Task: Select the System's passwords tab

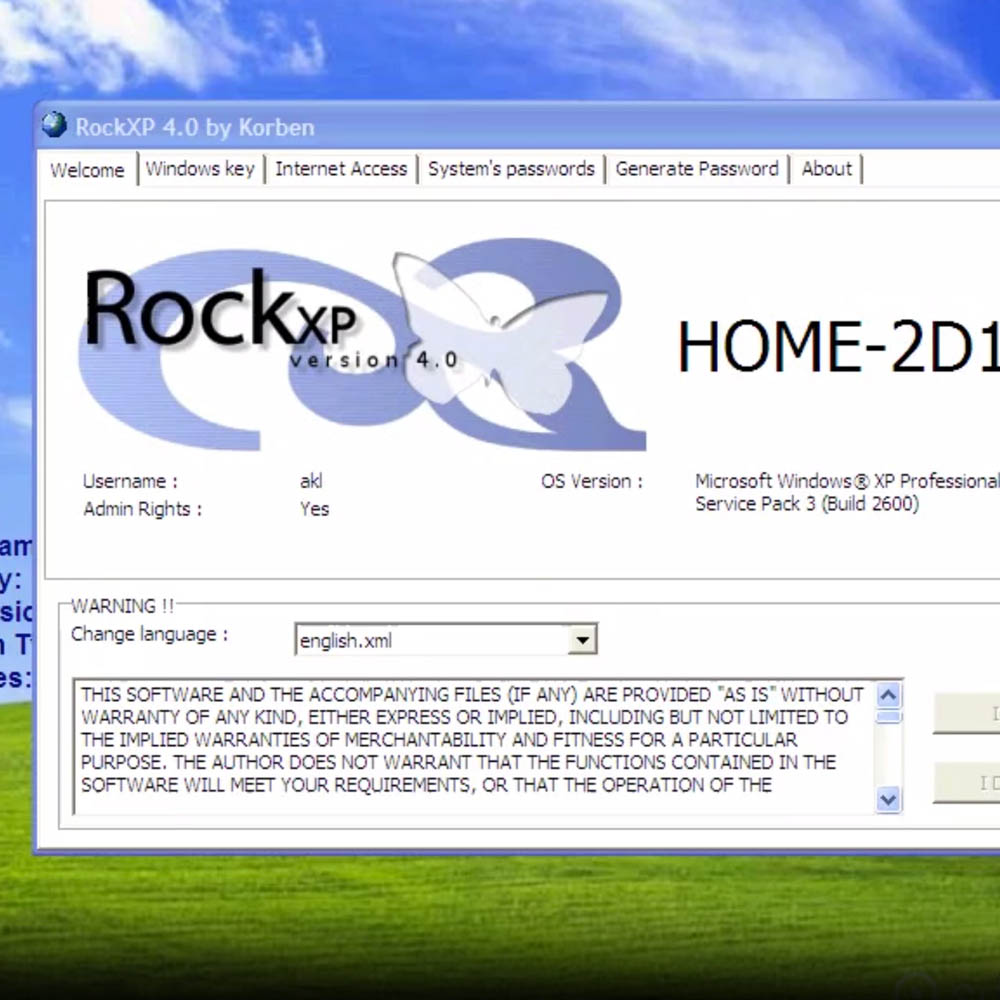Action: (511, 169)
